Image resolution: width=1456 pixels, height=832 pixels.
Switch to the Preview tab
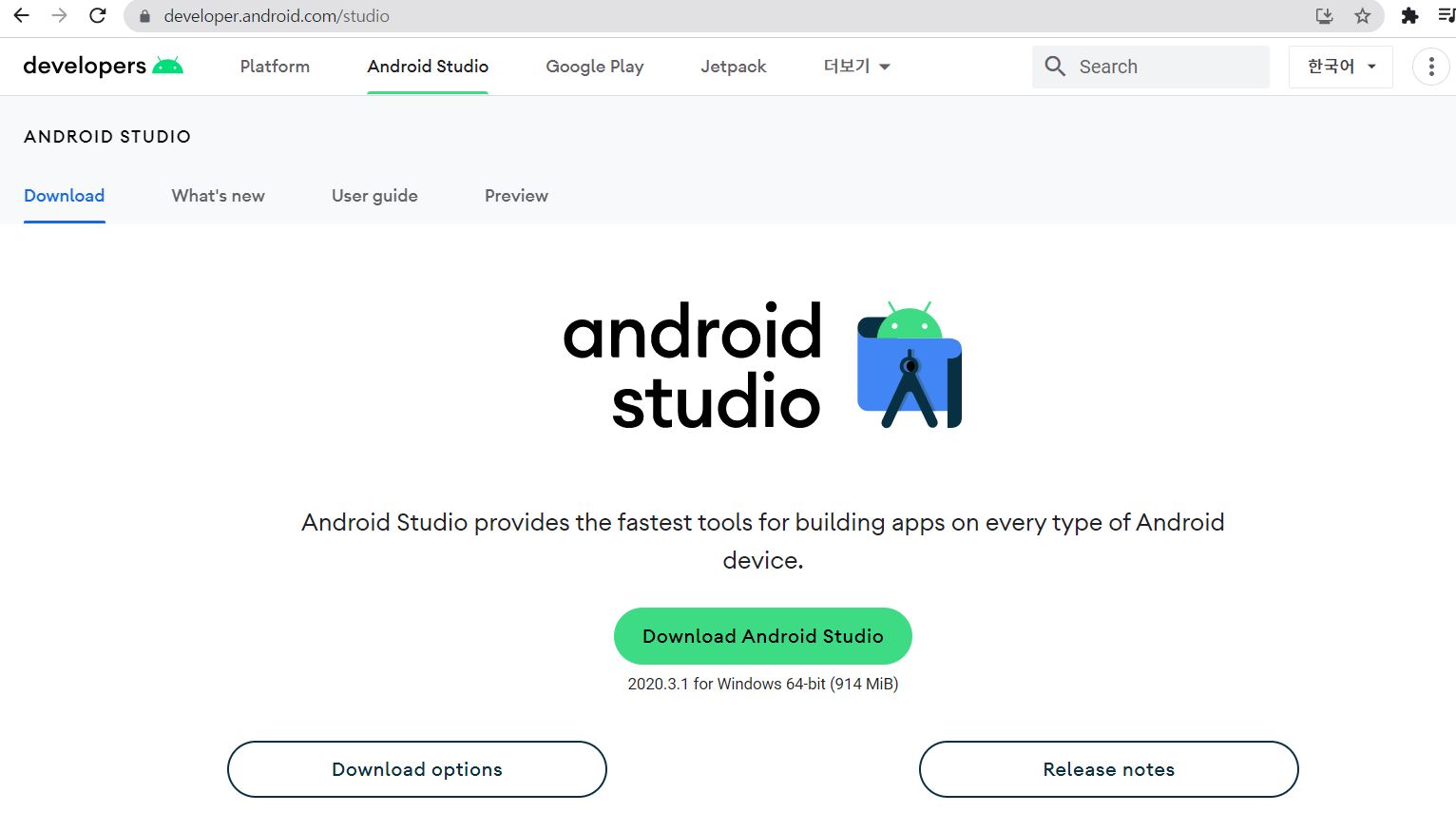(516, 196)
